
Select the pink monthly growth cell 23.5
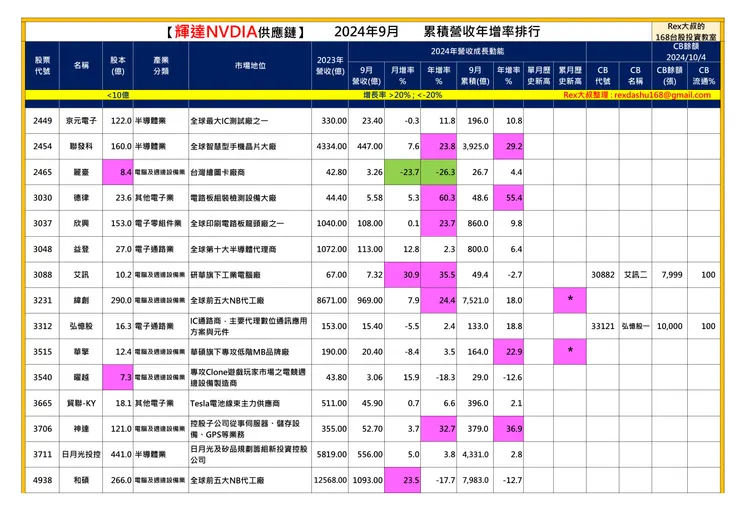click(x=403, y=480)
